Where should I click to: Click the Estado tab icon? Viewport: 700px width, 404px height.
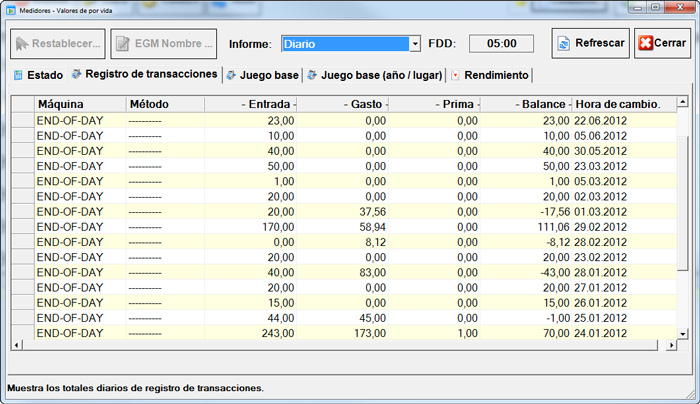[17, 75]
